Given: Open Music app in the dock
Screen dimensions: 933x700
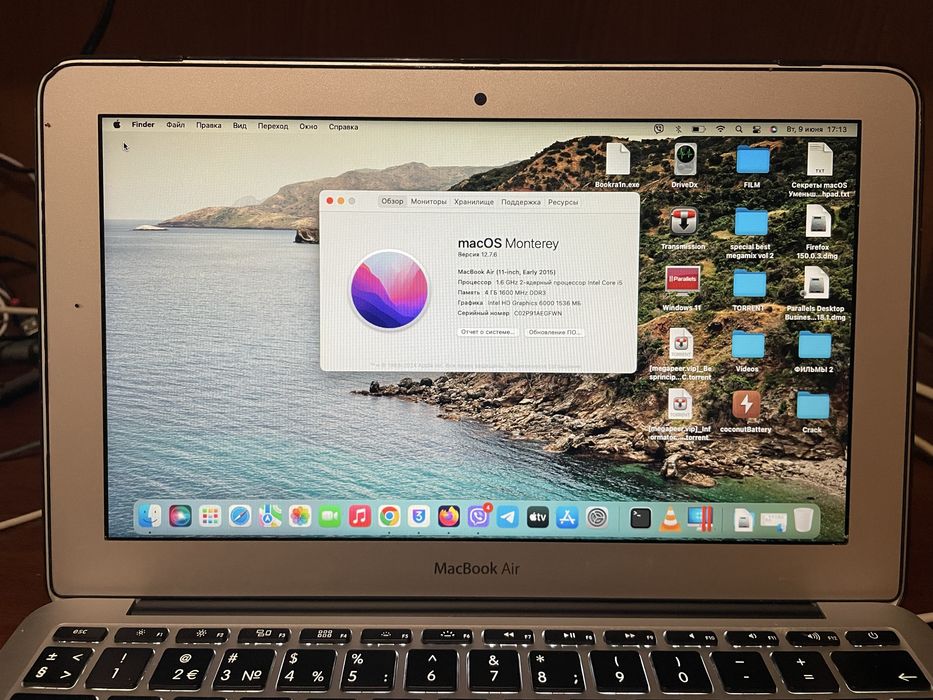Looking at the screenshot, I should 359,516.
